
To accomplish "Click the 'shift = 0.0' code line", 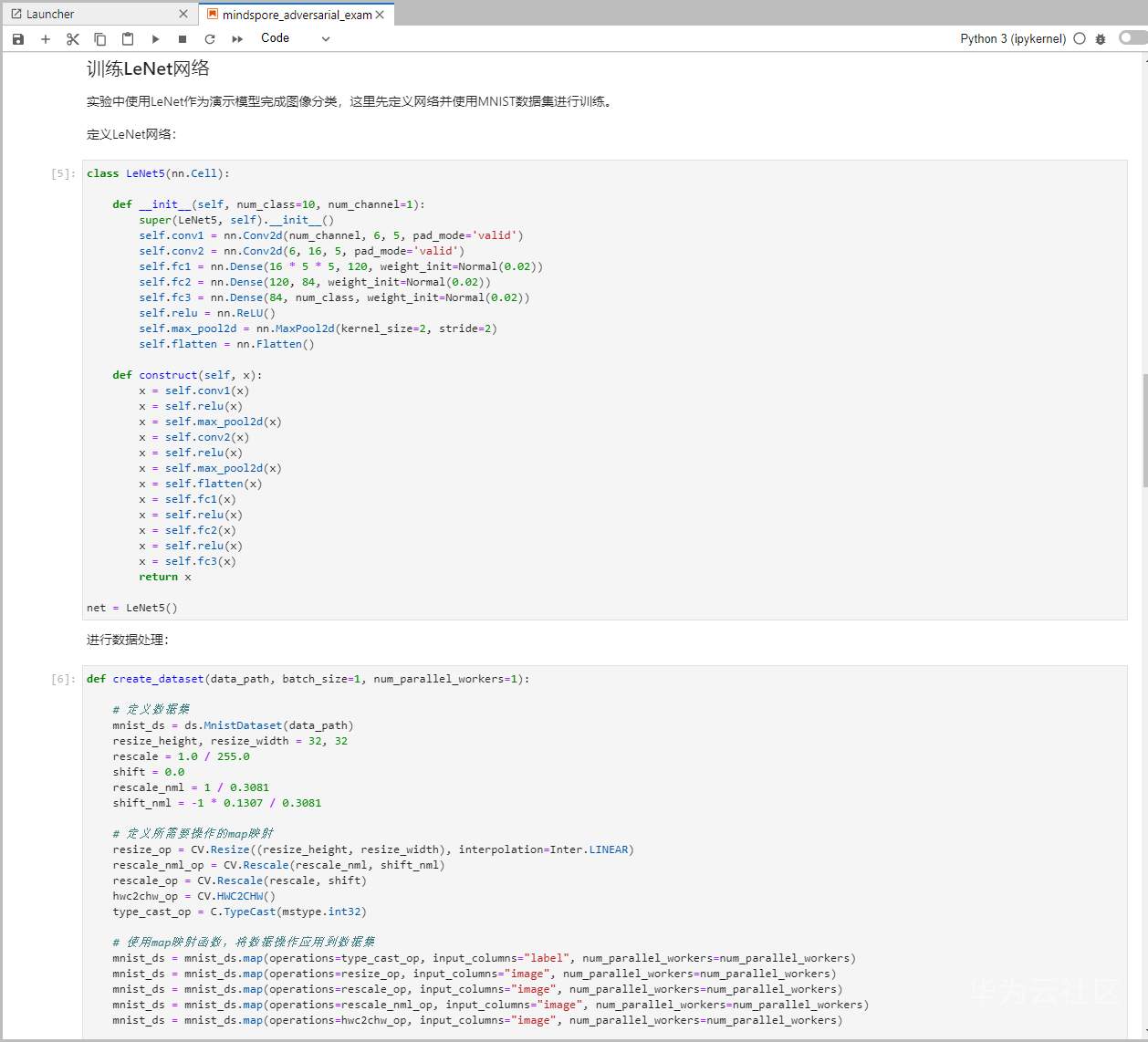I will pos(149,772).
